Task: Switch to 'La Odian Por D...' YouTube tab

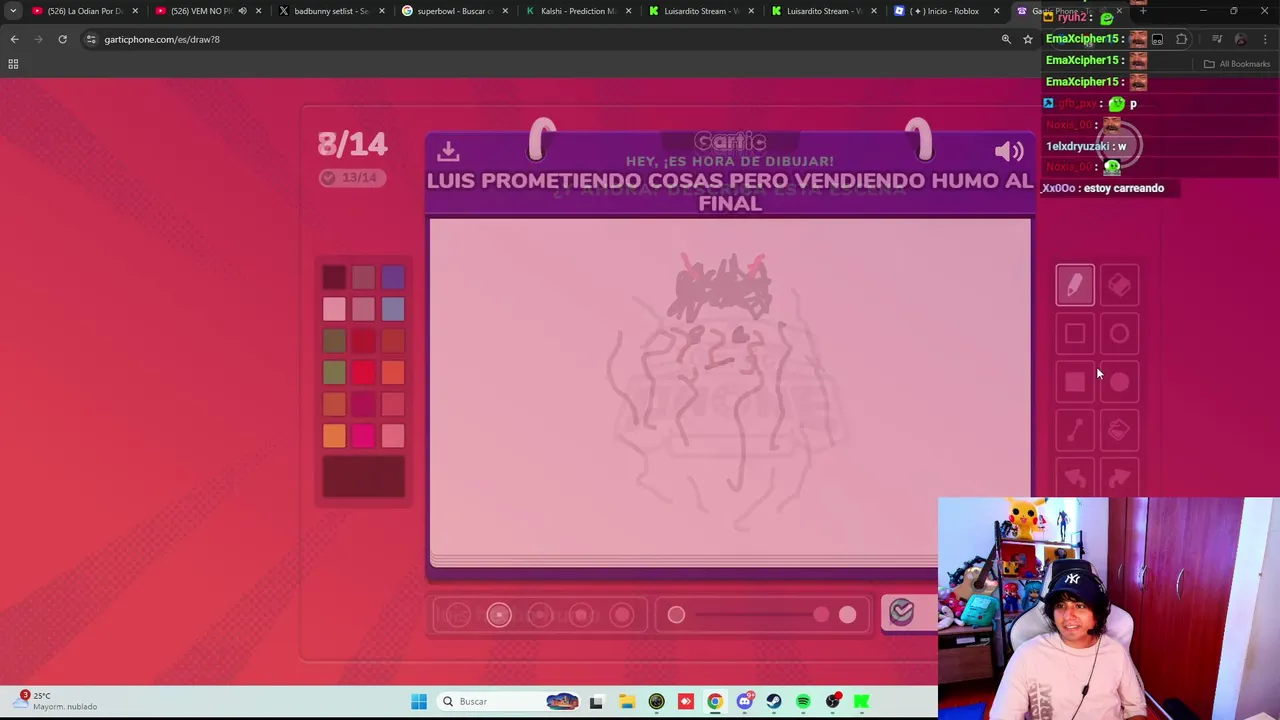Action: (85, 11)
